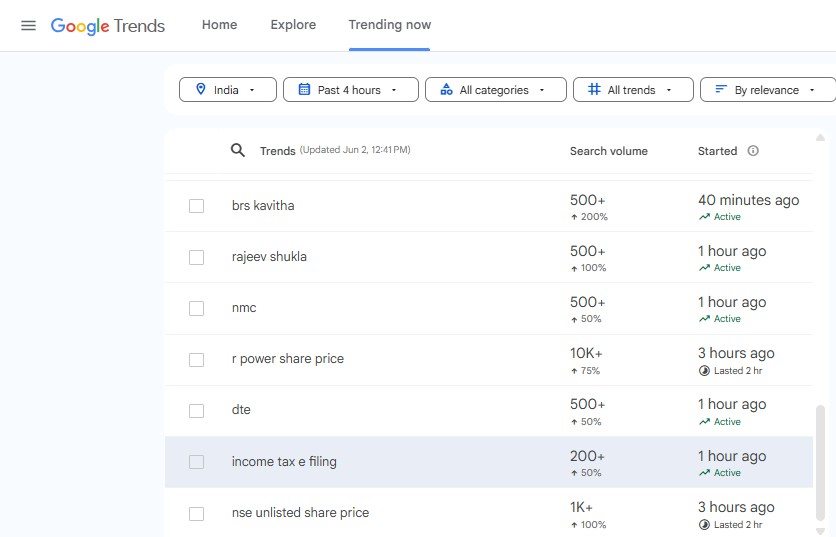This screenshot has height=537, width=836.
Task: Click the hashtag icon in All trends filter
Action: (594, 90)
